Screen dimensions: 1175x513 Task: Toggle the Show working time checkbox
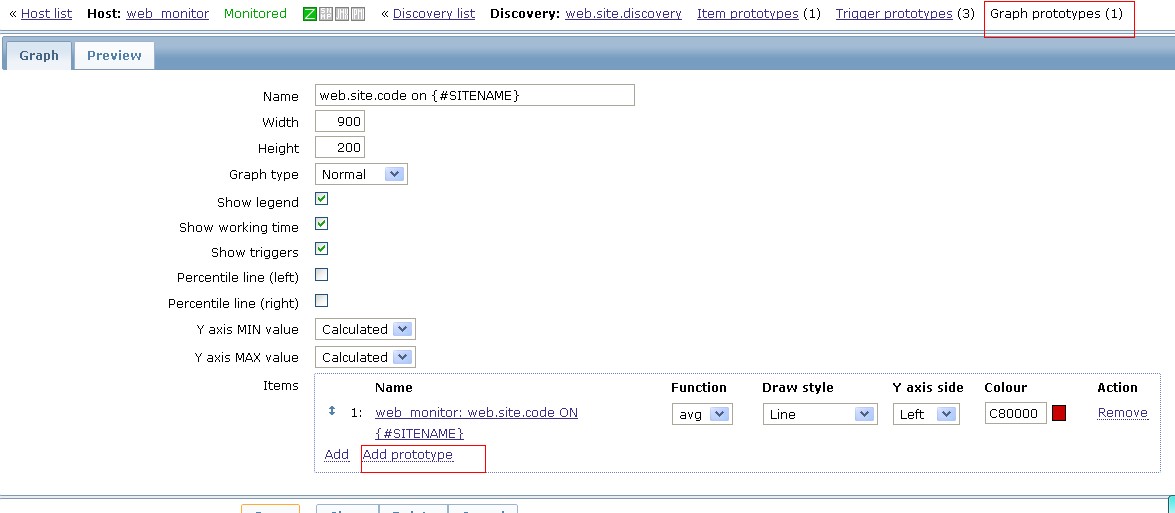coord(321,224)
